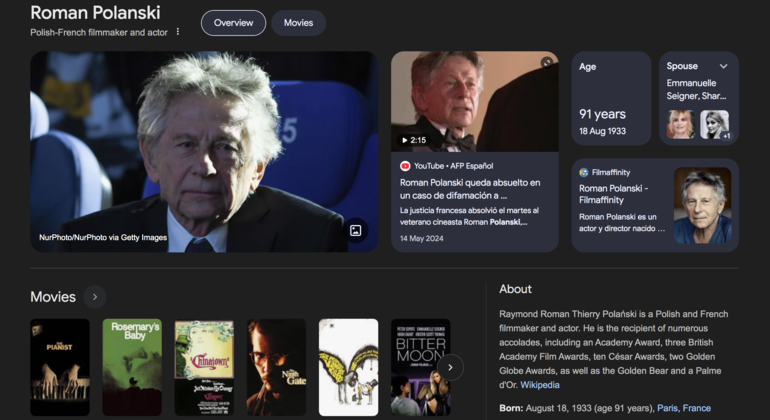Click the image gallery icon on the main photo

[x=356, y=230]
